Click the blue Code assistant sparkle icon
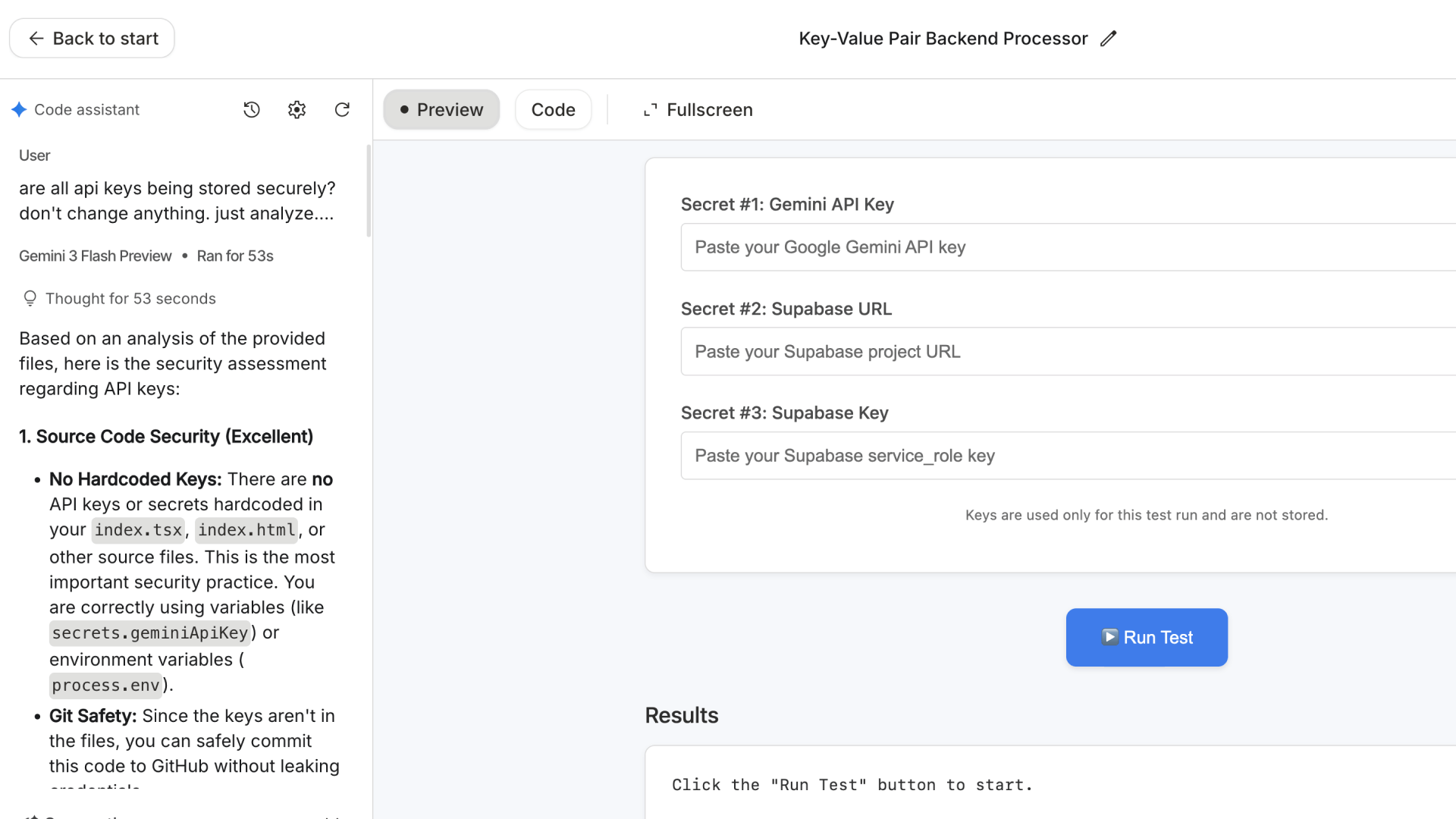The height and width of the screenshot is (819, 1456). tap(20, 110)
